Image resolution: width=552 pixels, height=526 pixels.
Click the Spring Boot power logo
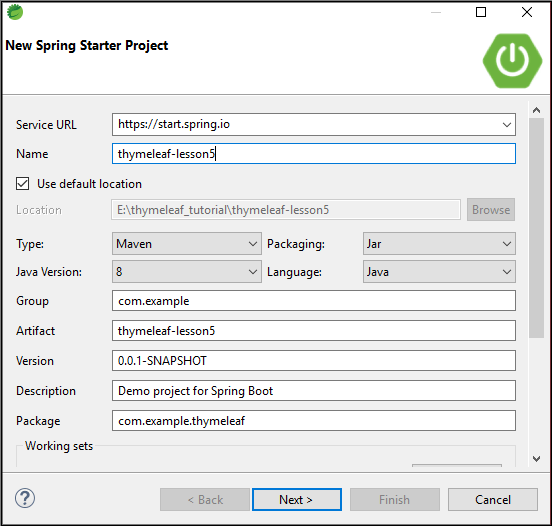point(512,61)
